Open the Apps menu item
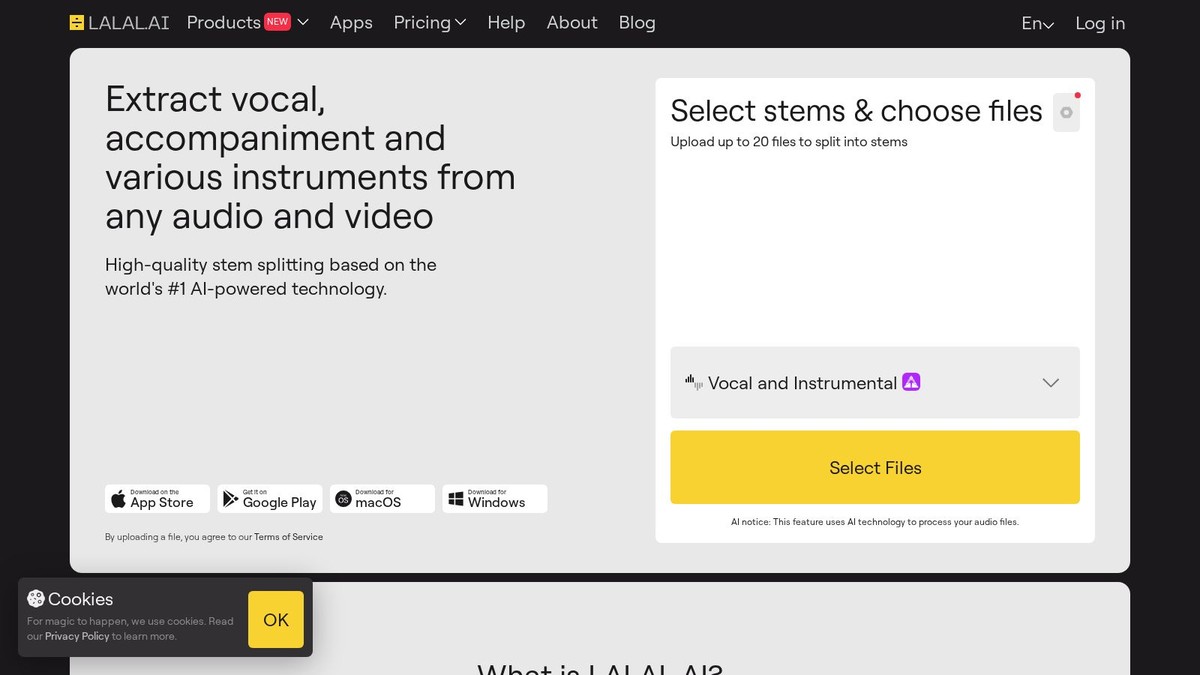Image resolution: width=1200 pixels, height=675 pixels. point(351,22)
